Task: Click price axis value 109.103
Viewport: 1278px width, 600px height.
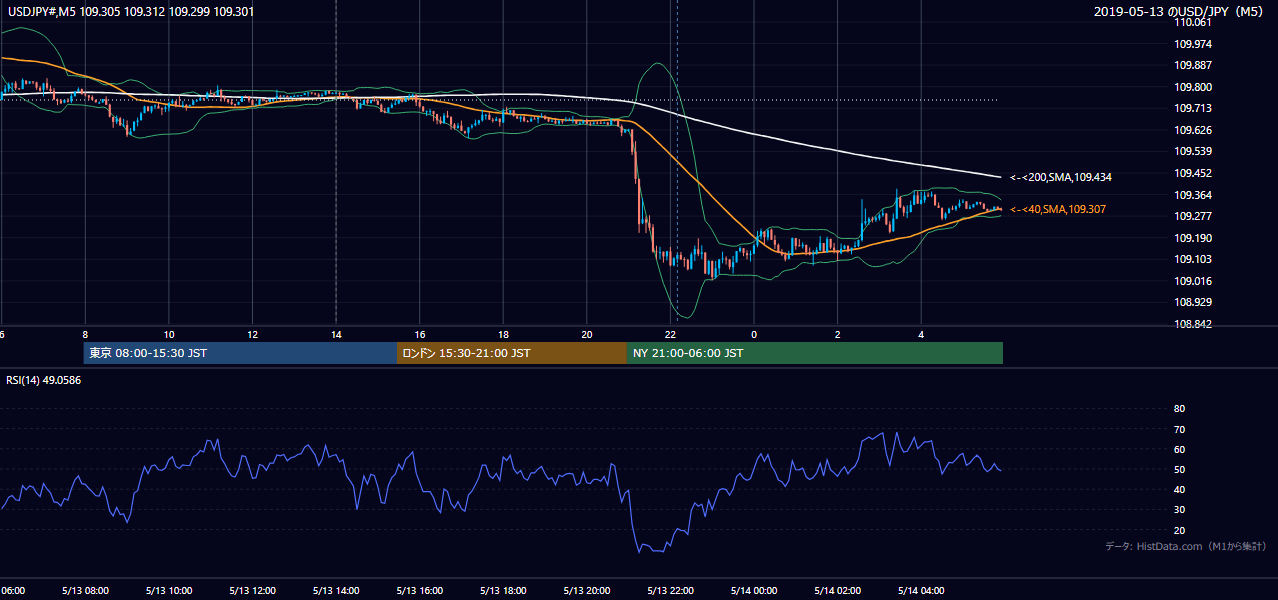Action: pyautogui.click(x=1192, y=259)
